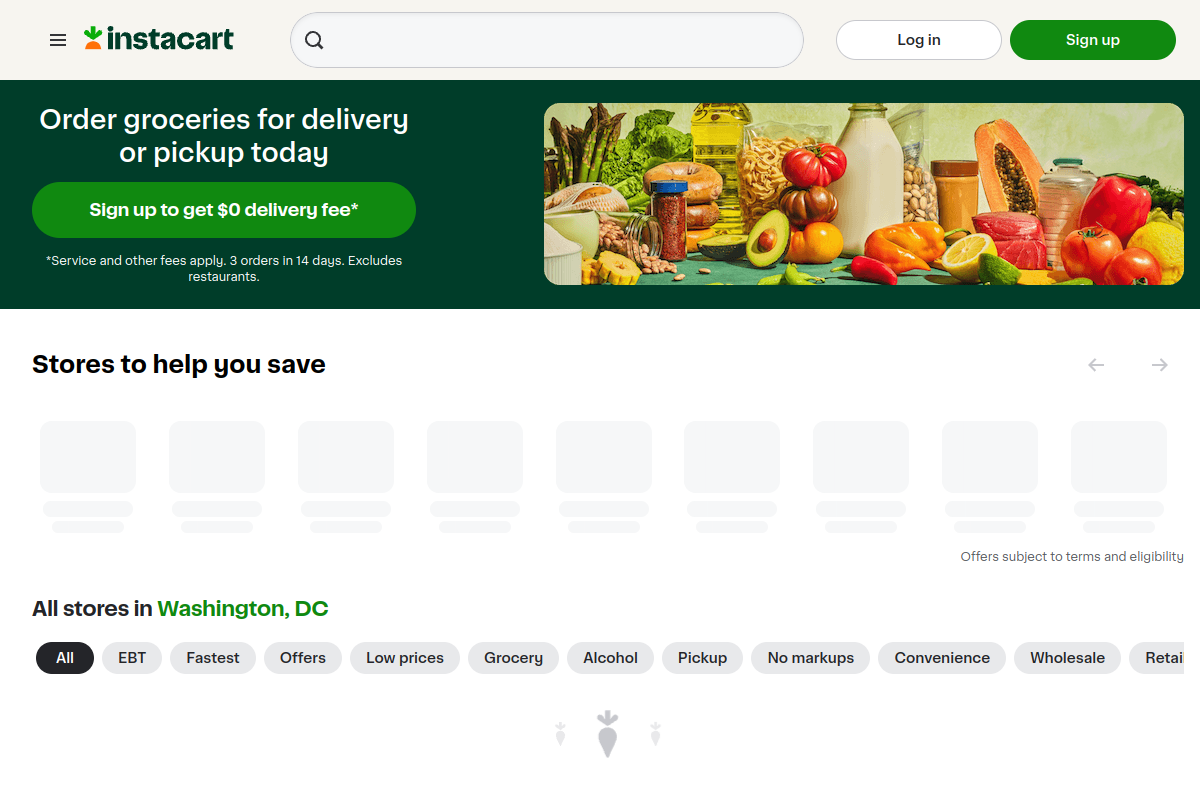Viewport: 1200px width, 800px height.
Task: Select the EBT filter chip
Action: coord(132,658)
